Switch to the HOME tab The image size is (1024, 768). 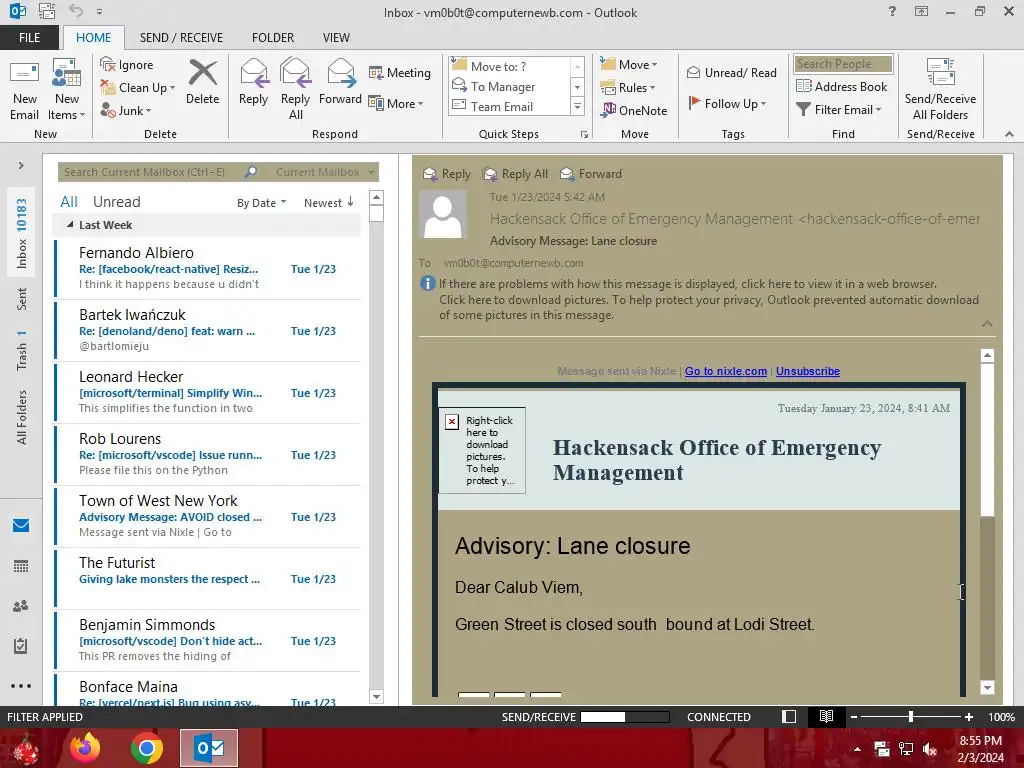tap(93, 37)
